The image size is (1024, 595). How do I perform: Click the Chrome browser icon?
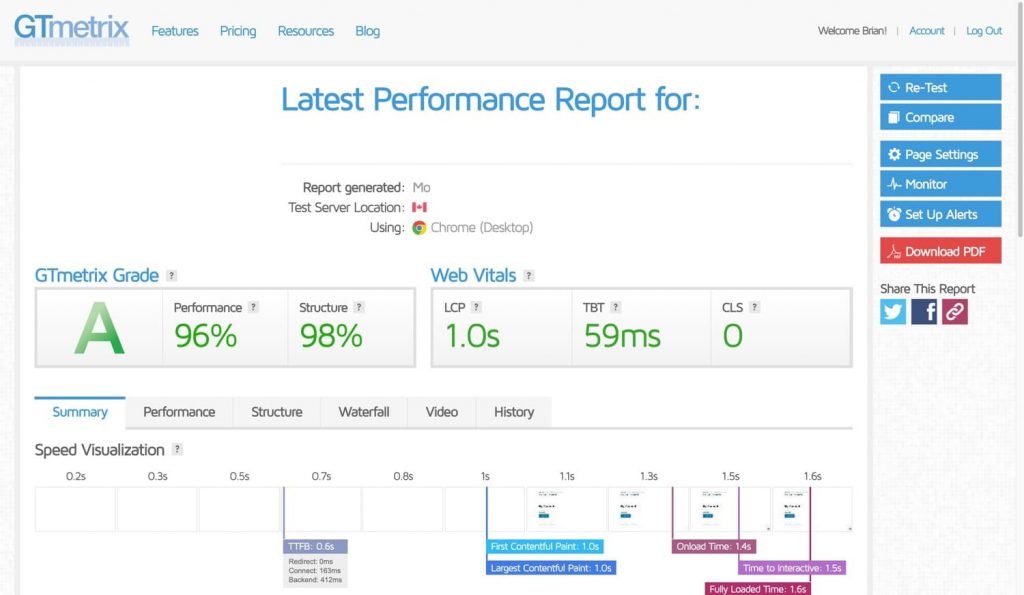click(x=419, y=227)
